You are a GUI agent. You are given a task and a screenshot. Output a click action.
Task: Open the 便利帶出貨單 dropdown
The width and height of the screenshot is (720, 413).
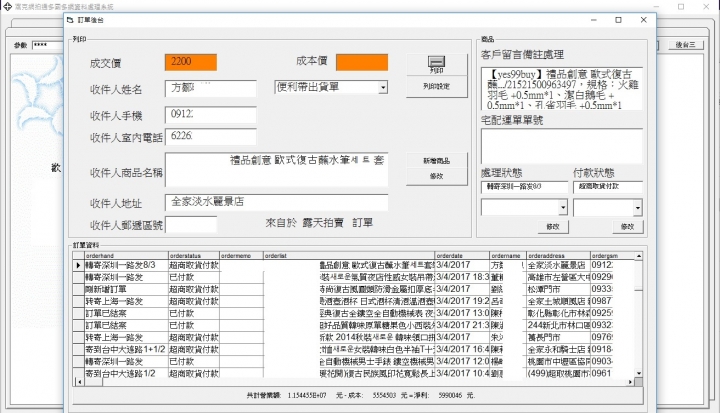pyautogui.click(x=383, y=88)
